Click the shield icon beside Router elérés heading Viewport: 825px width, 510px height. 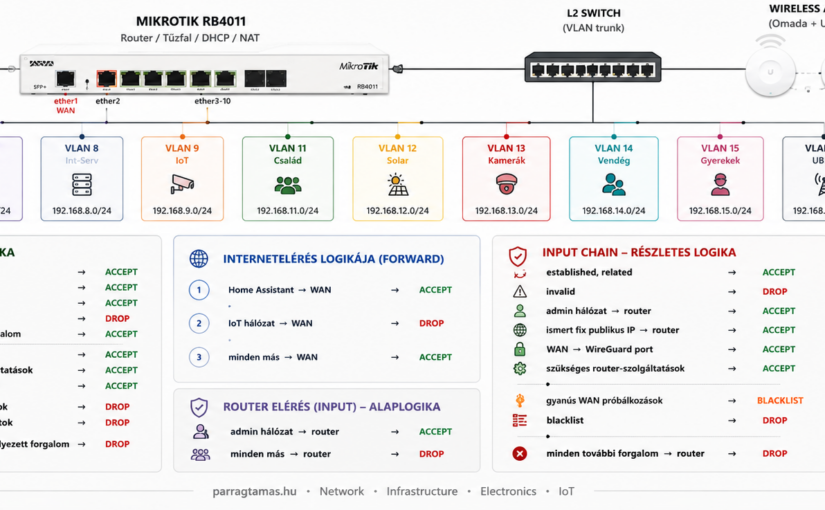click(x=199, y=407)
